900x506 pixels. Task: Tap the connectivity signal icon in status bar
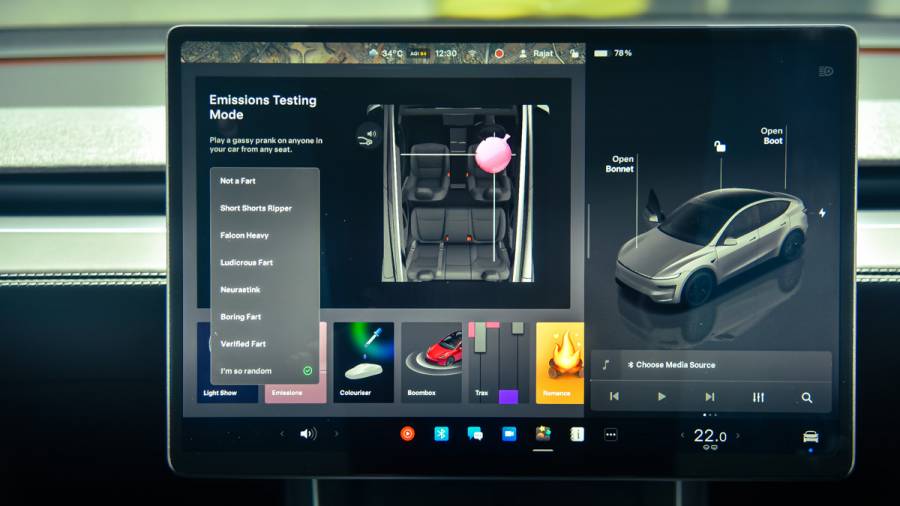(472, 53)
